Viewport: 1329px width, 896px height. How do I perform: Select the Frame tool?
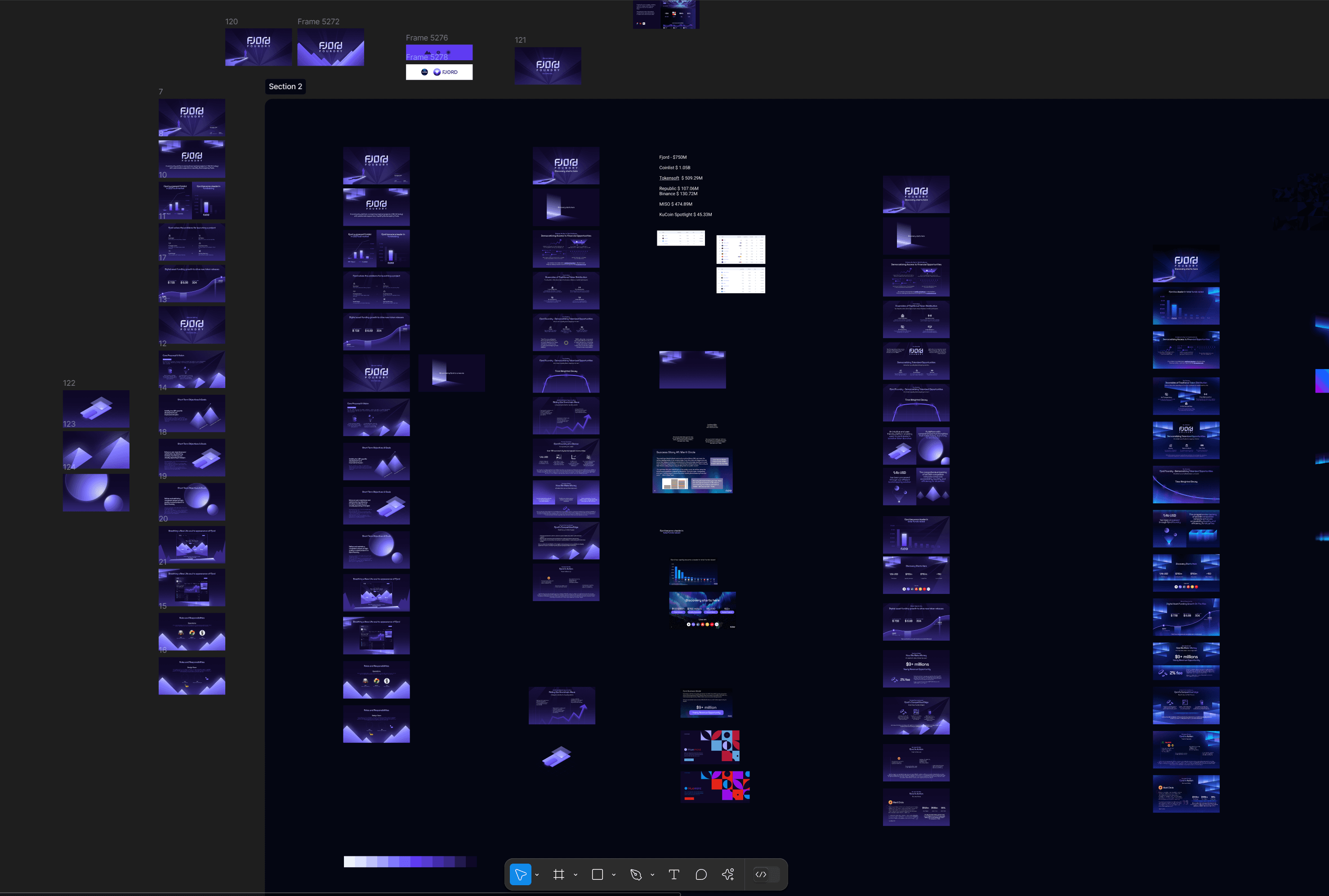[x=559, y=874]
